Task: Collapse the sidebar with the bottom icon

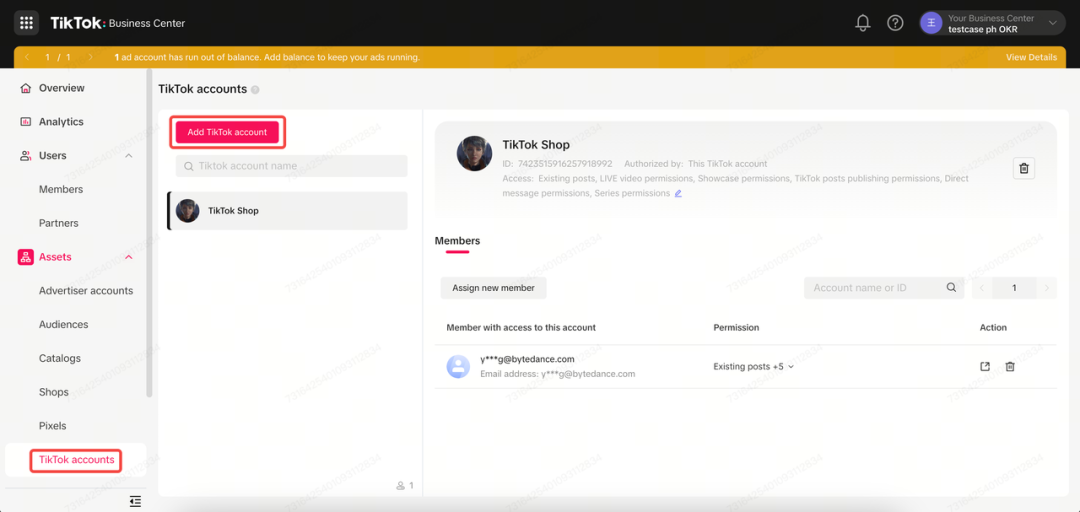Action: [136, 501]
